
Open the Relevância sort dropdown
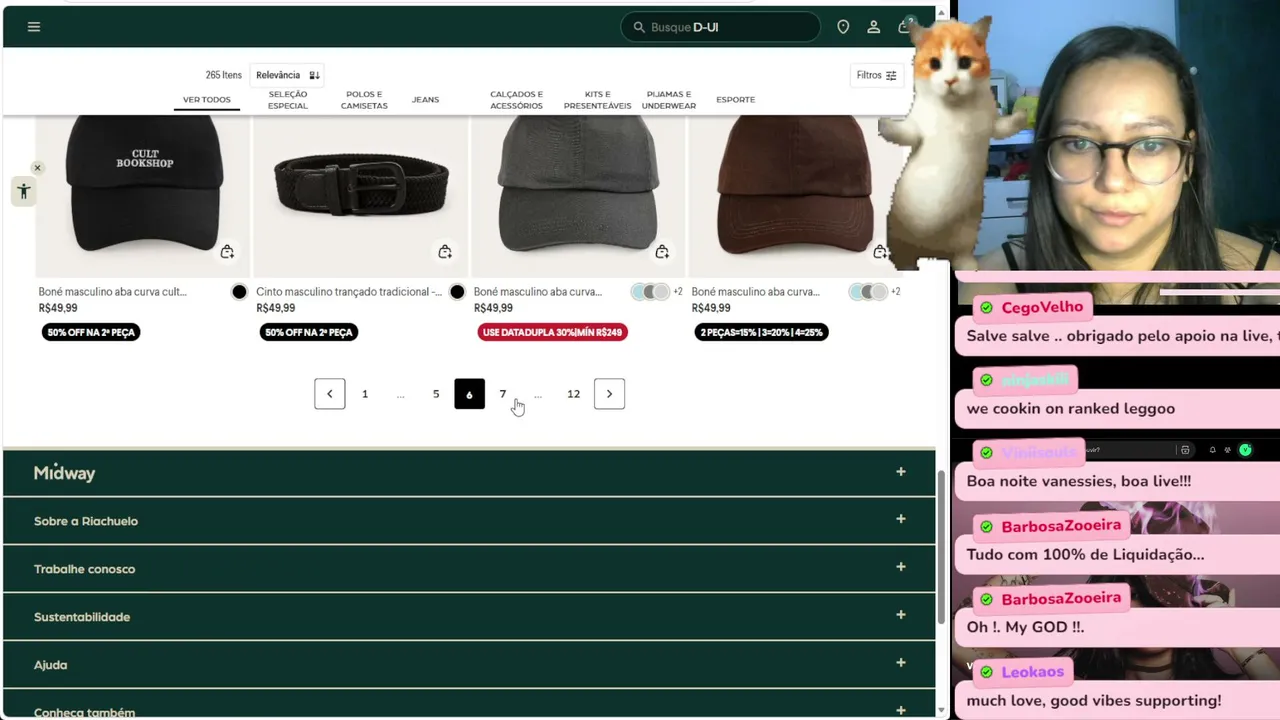287,75
